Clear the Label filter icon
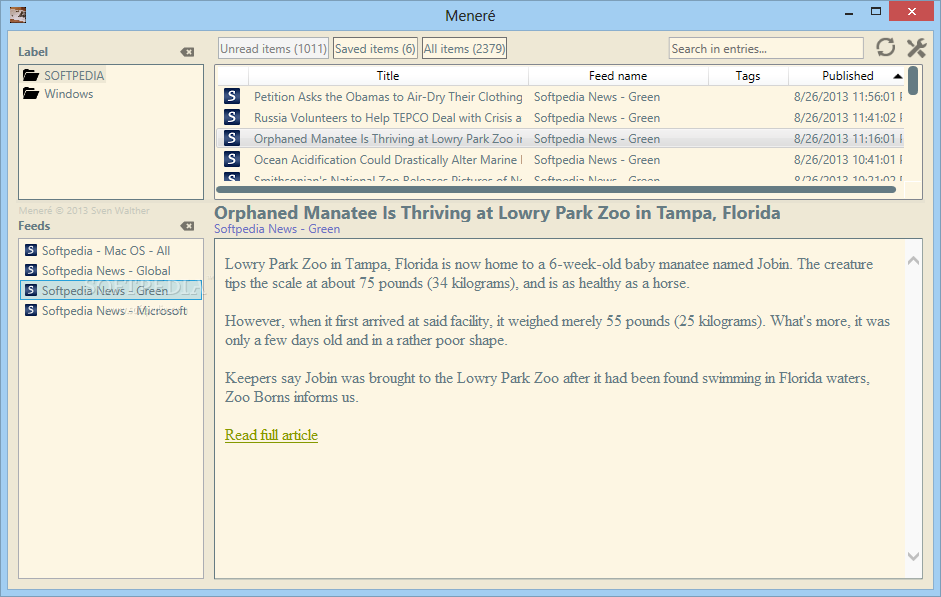The image size is (941, 597). (187, 52)
